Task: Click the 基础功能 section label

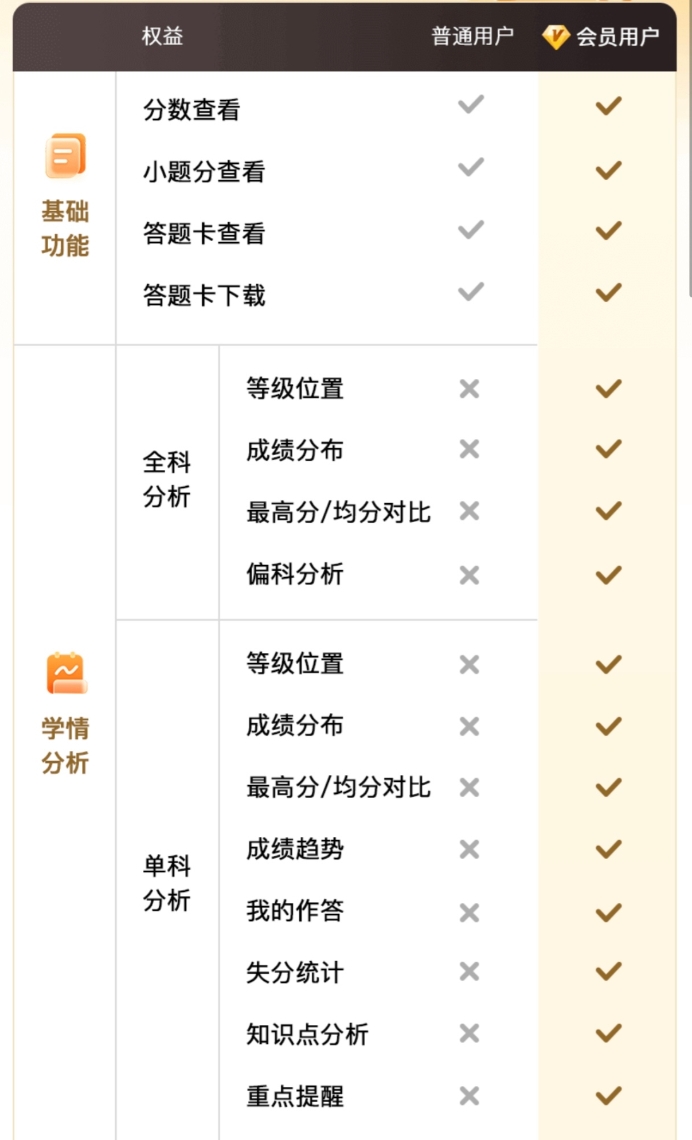Action: click(65, 228)
